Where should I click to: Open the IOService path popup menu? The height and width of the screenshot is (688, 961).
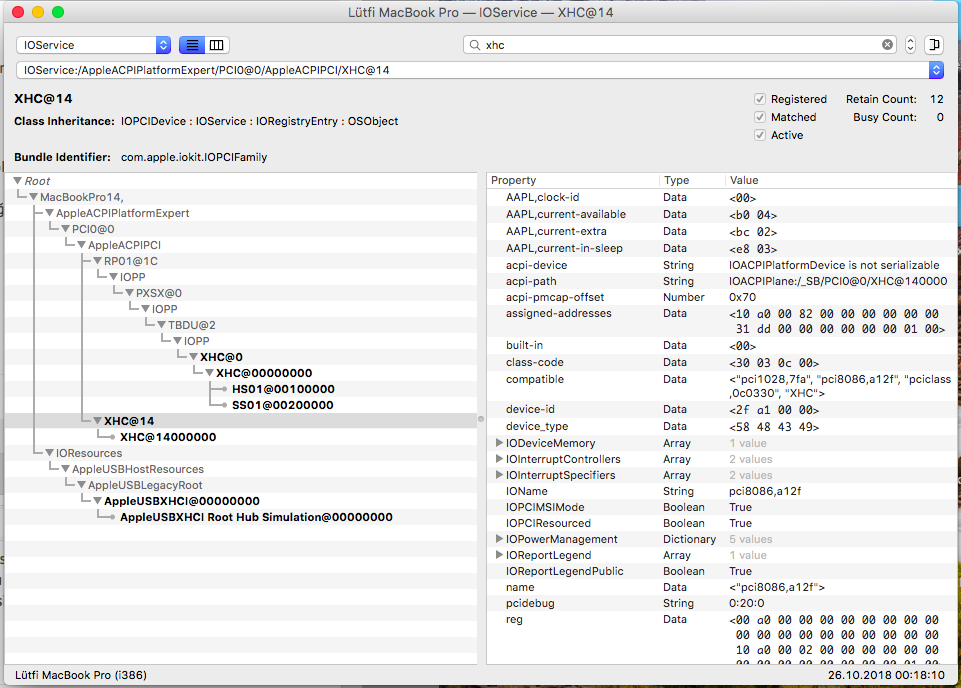coord(936,70)
